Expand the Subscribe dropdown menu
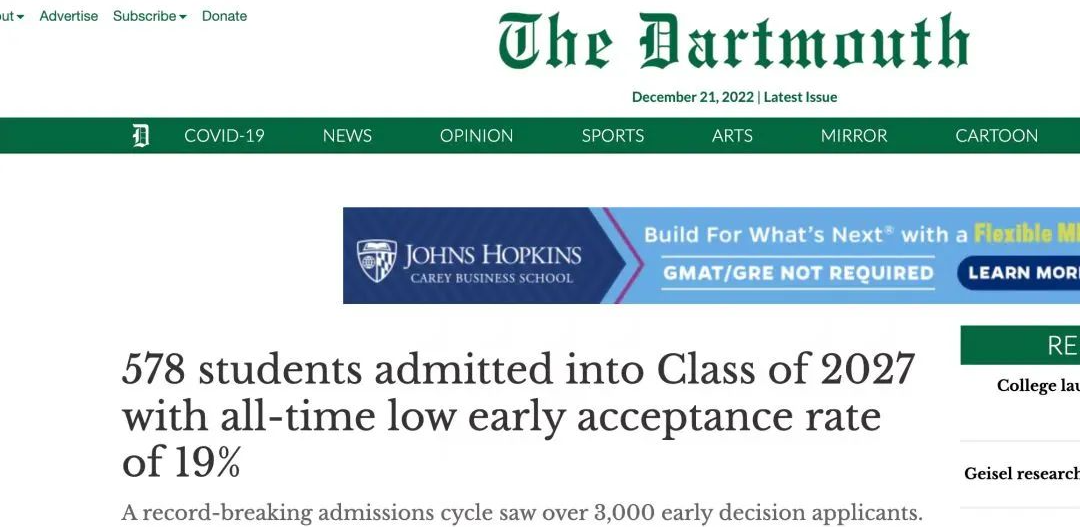This screenshot has height=527, width=1080. click(149, 16)
